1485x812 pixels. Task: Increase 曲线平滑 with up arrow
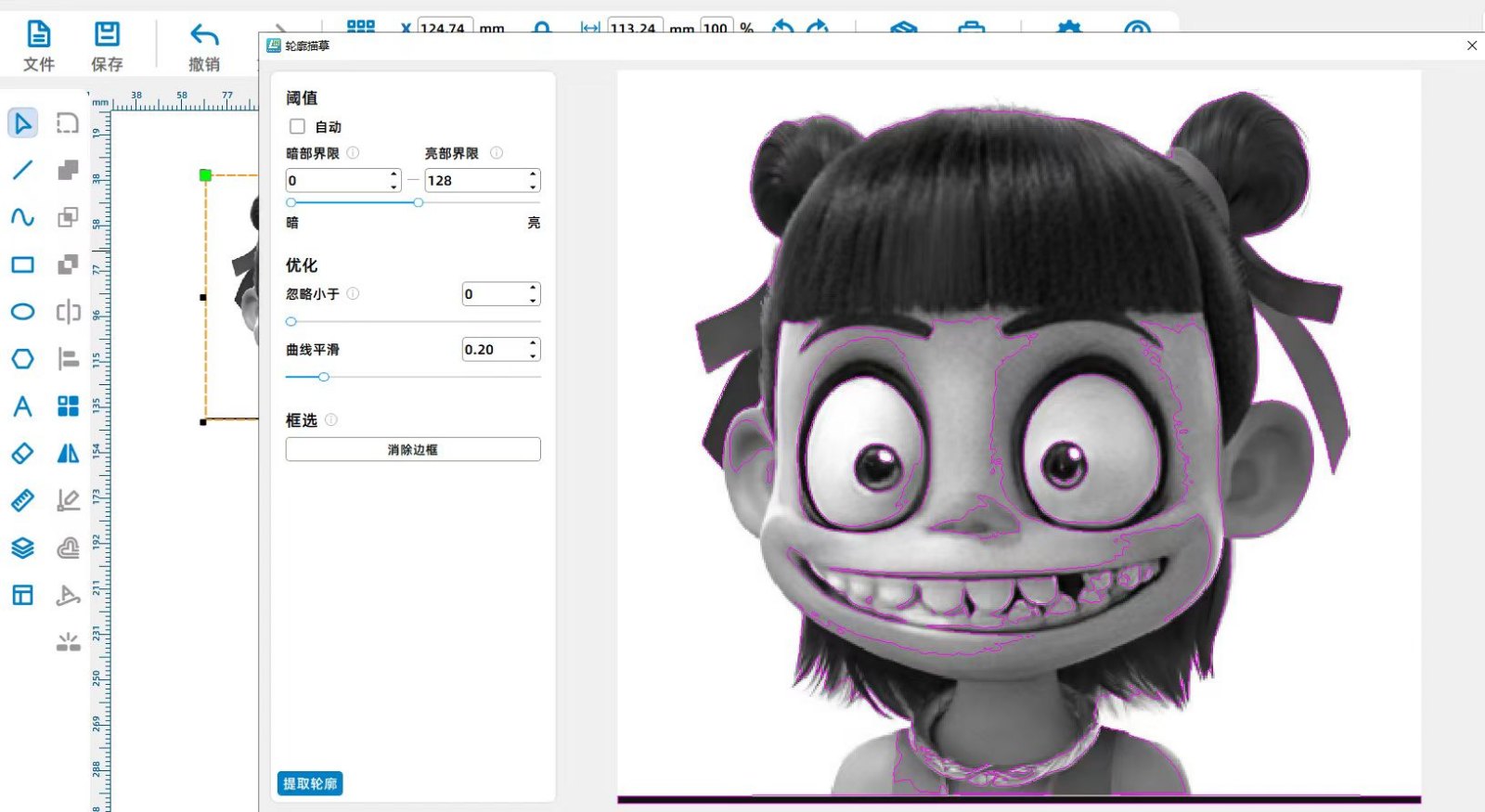click(534, 343)
